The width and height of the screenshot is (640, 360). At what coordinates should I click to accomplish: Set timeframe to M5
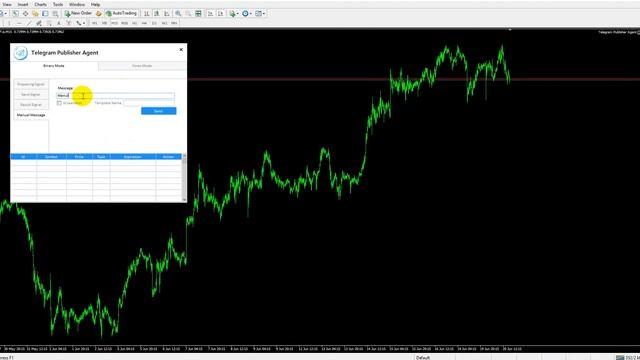104,23
